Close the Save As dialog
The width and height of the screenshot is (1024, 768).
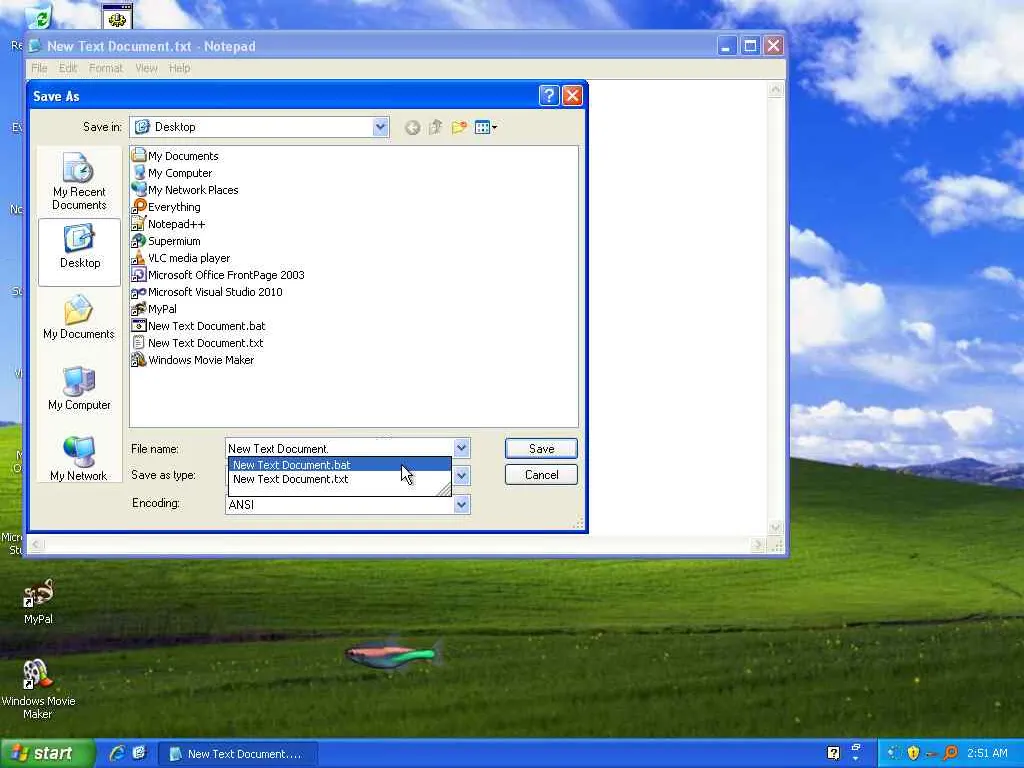[x=572, y=96]
